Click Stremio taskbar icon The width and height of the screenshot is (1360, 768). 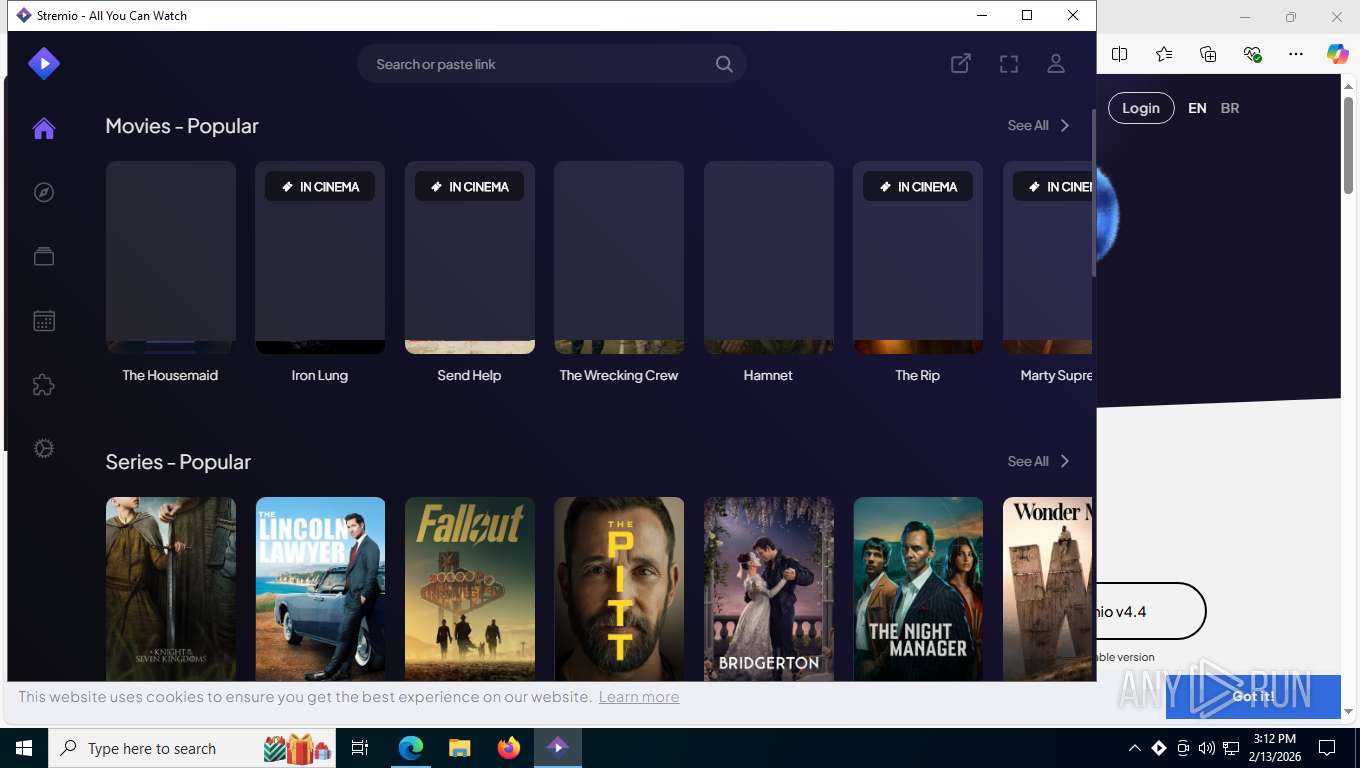557,748
